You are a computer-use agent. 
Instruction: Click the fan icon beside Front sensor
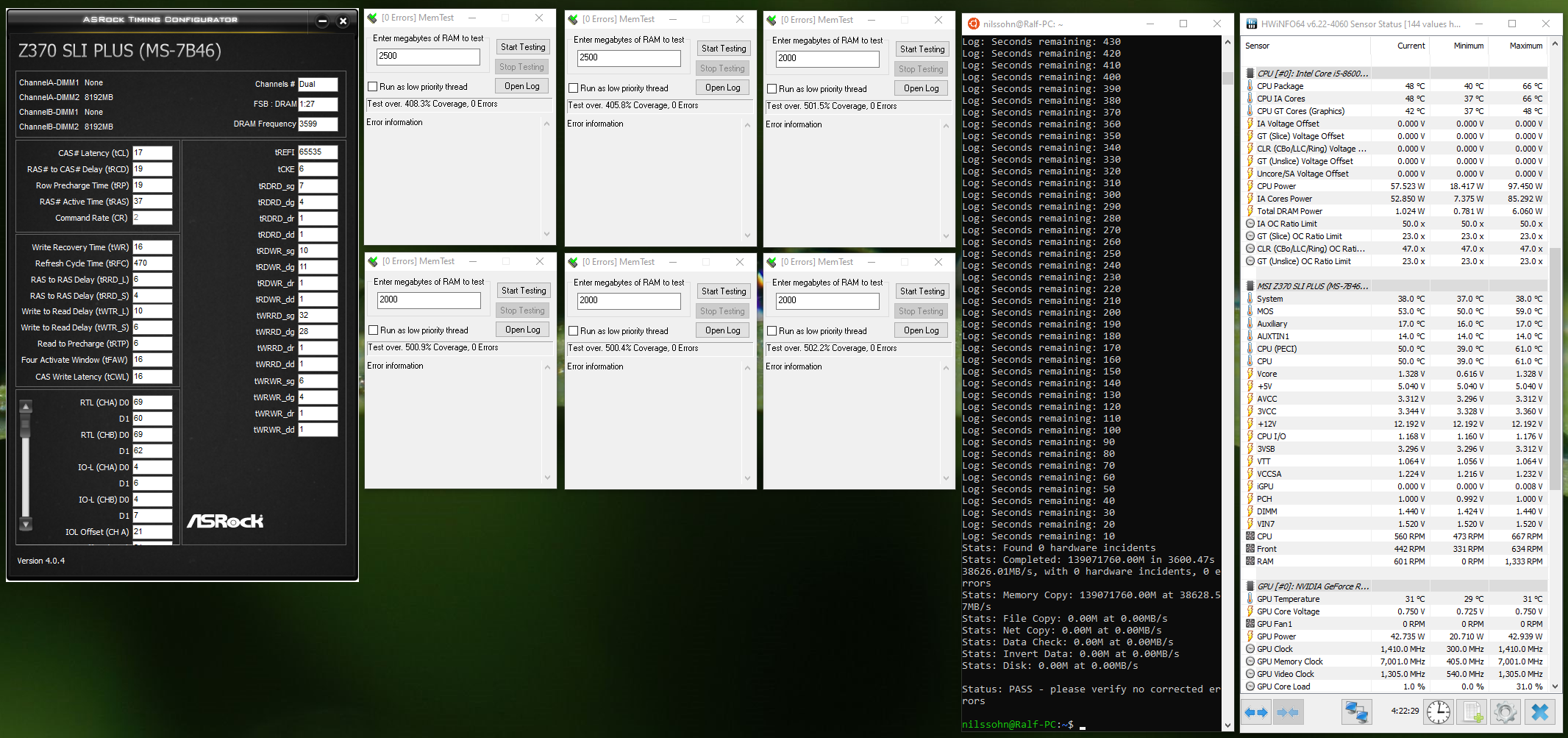1250,549
